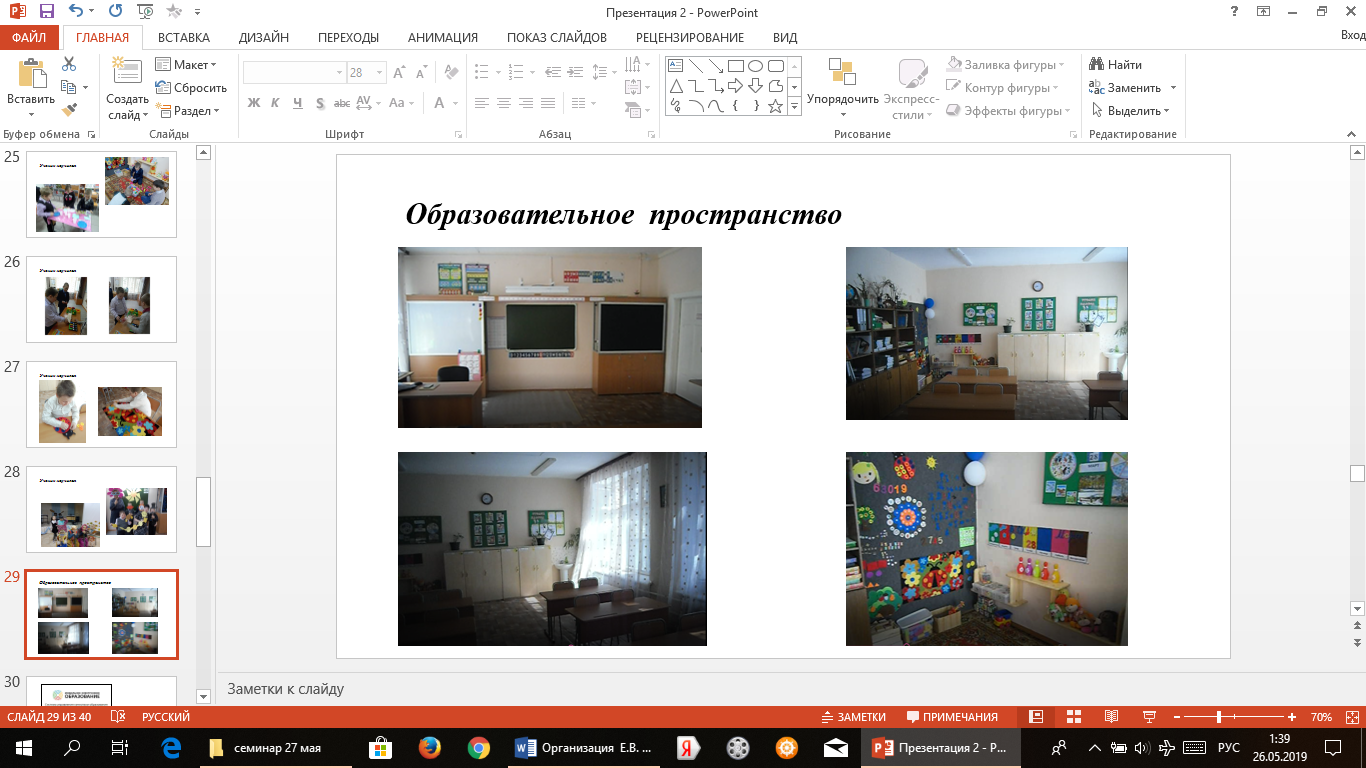1366x768 pixels.
Task: Click the Сбросить reset button
Action: click(x=191, y=88)
